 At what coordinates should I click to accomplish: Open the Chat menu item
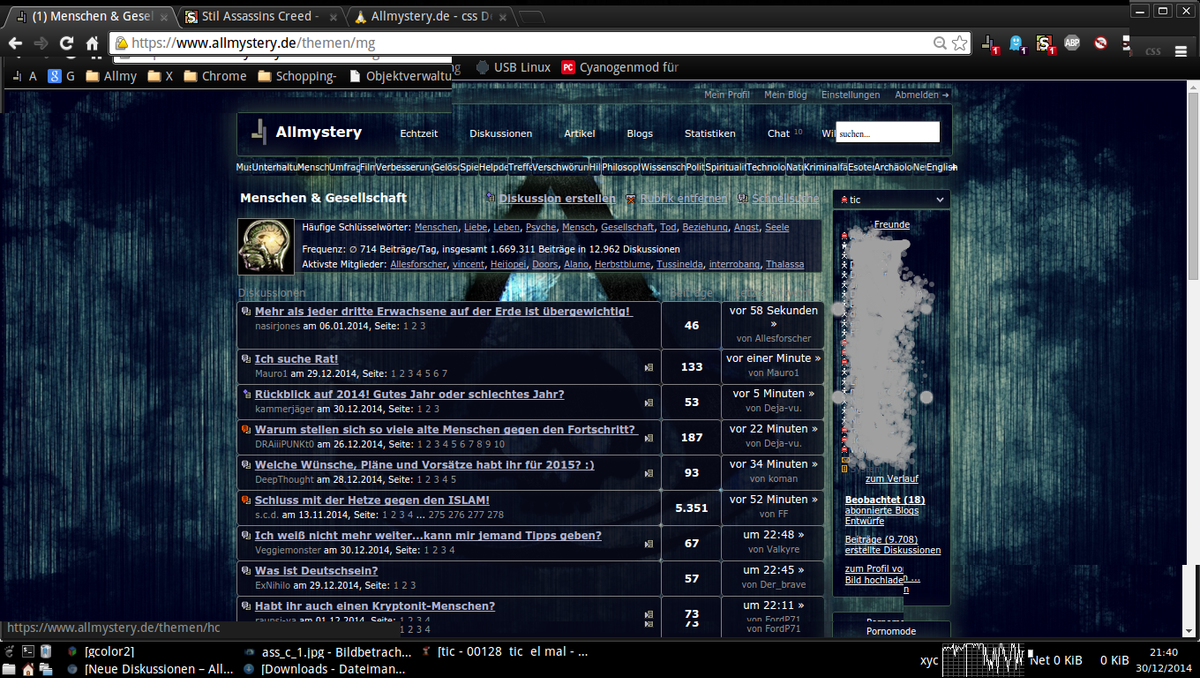click(779, 133)
